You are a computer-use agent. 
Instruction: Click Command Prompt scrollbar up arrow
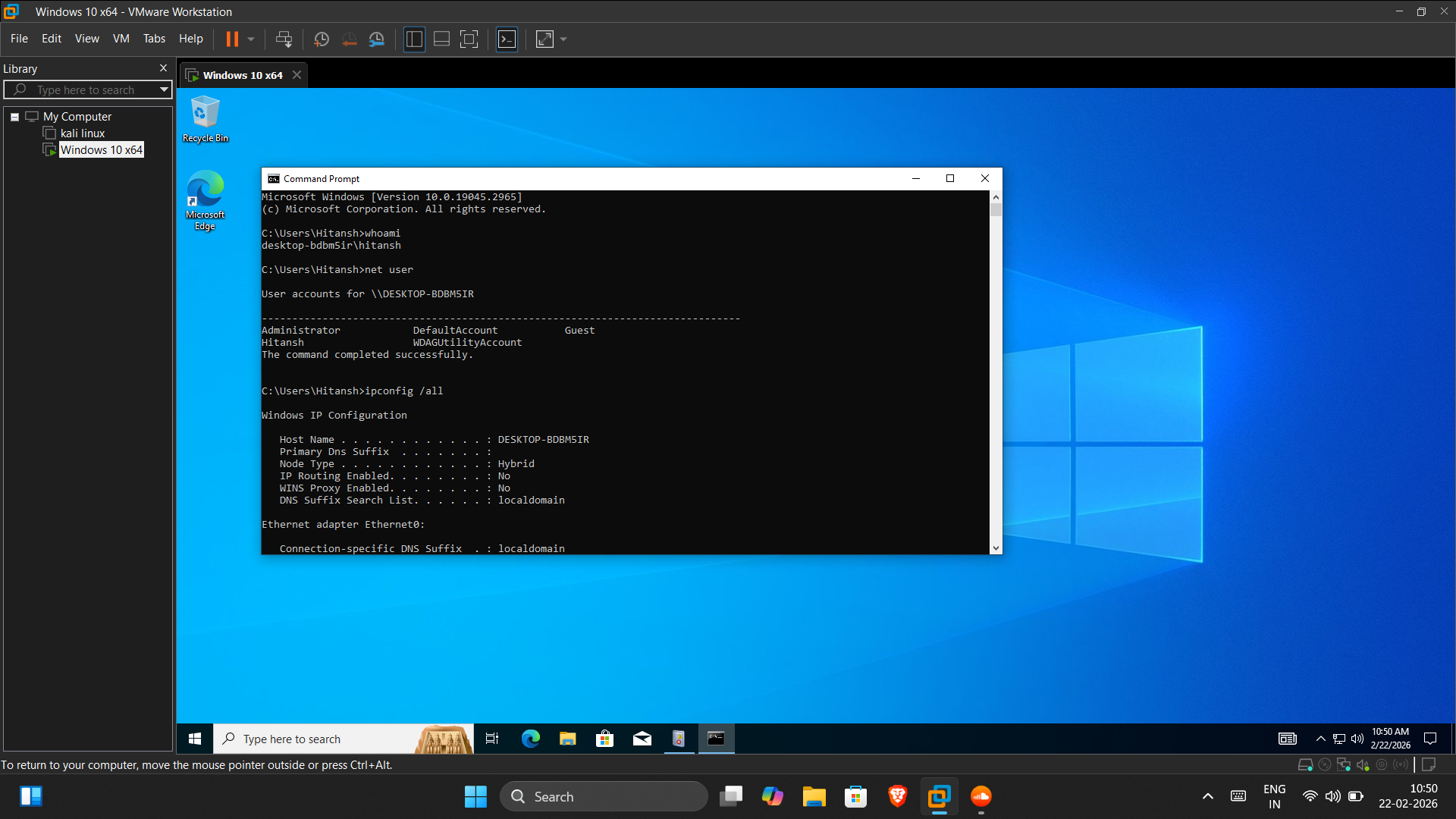pos(996,197)
